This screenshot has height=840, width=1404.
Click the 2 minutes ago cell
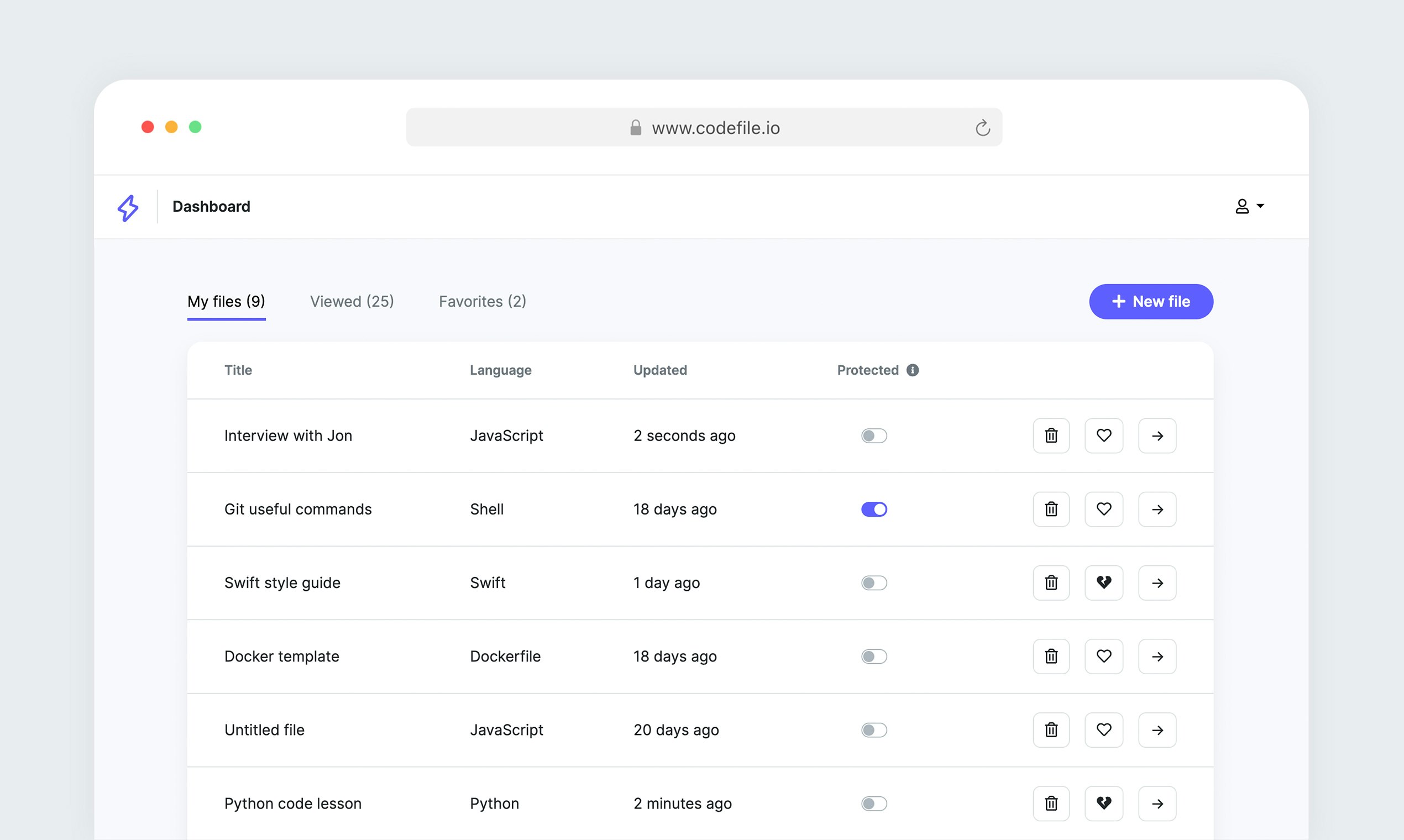pyautogui.click(x=683, y=804)
